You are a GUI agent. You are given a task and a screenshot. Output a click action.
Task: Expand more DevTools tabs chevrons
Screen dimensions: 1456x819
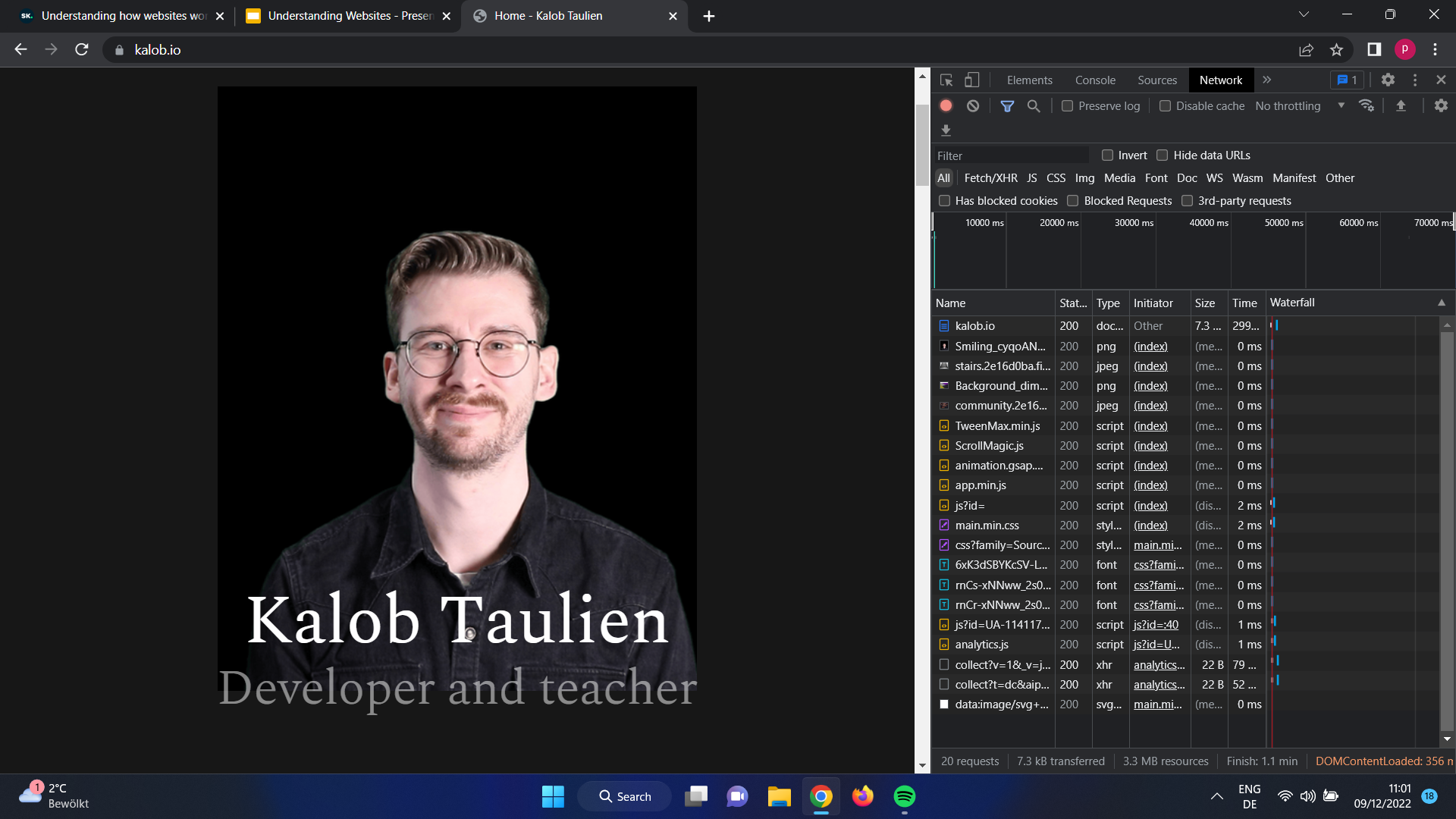[x=1266, y=80]
